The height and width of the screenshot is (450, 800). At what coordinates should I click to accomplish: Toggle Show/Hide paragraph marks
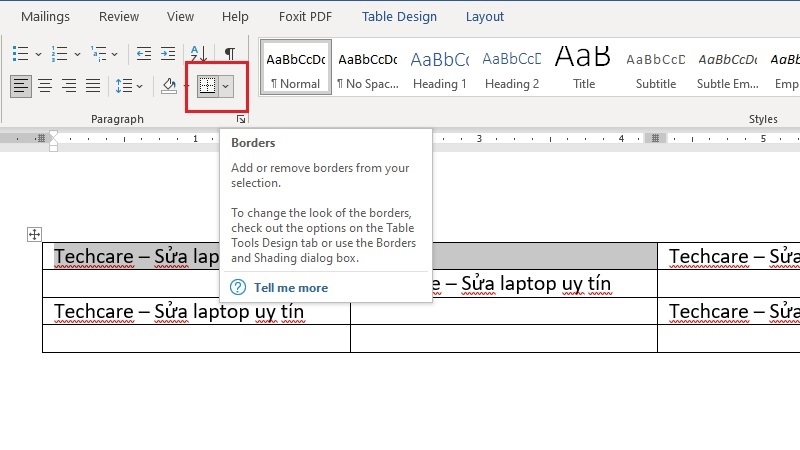(230, 53)
